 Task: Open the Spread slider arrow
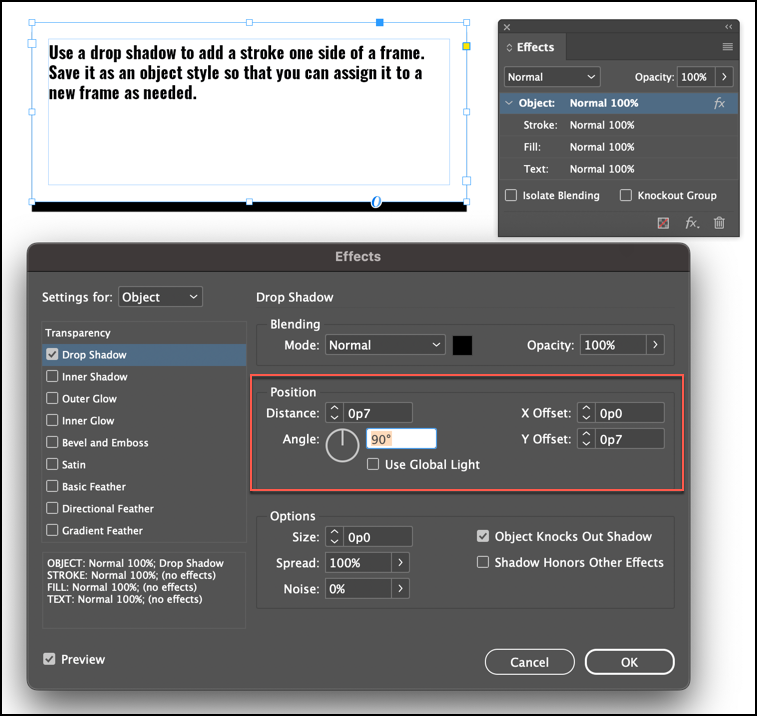pyautogui.click(x=400, y=562)
